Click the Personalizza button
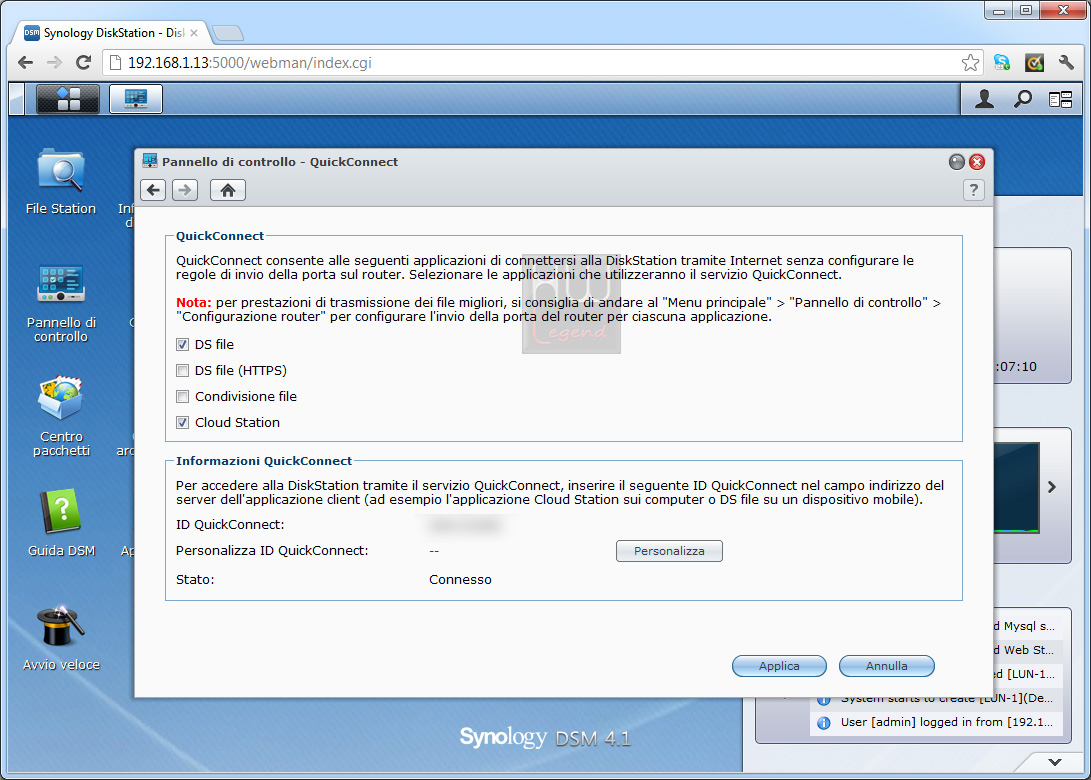 point(669,551)
